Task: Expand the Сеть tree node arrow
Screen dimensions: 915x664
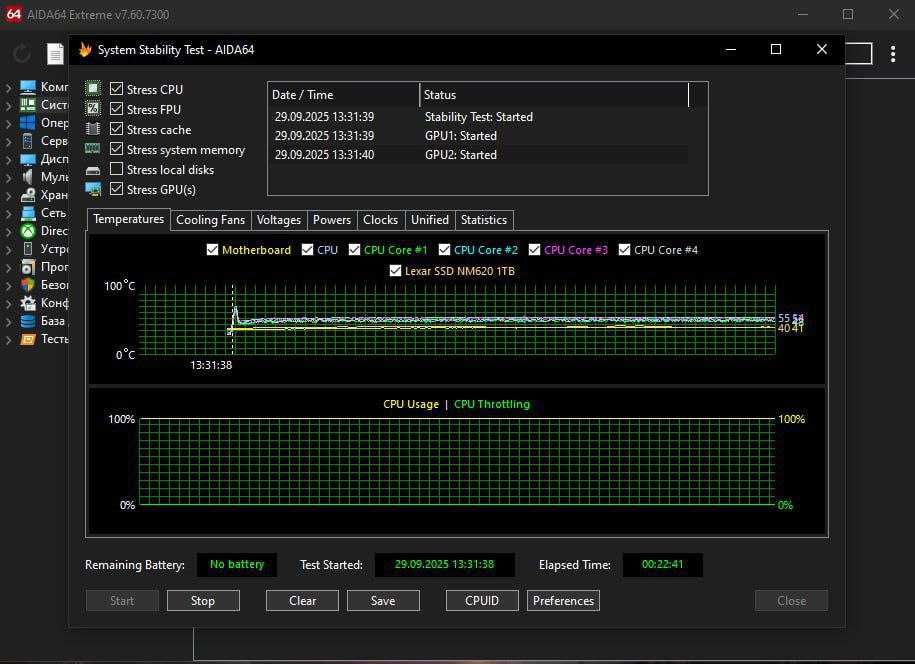Action: point(8,214)
